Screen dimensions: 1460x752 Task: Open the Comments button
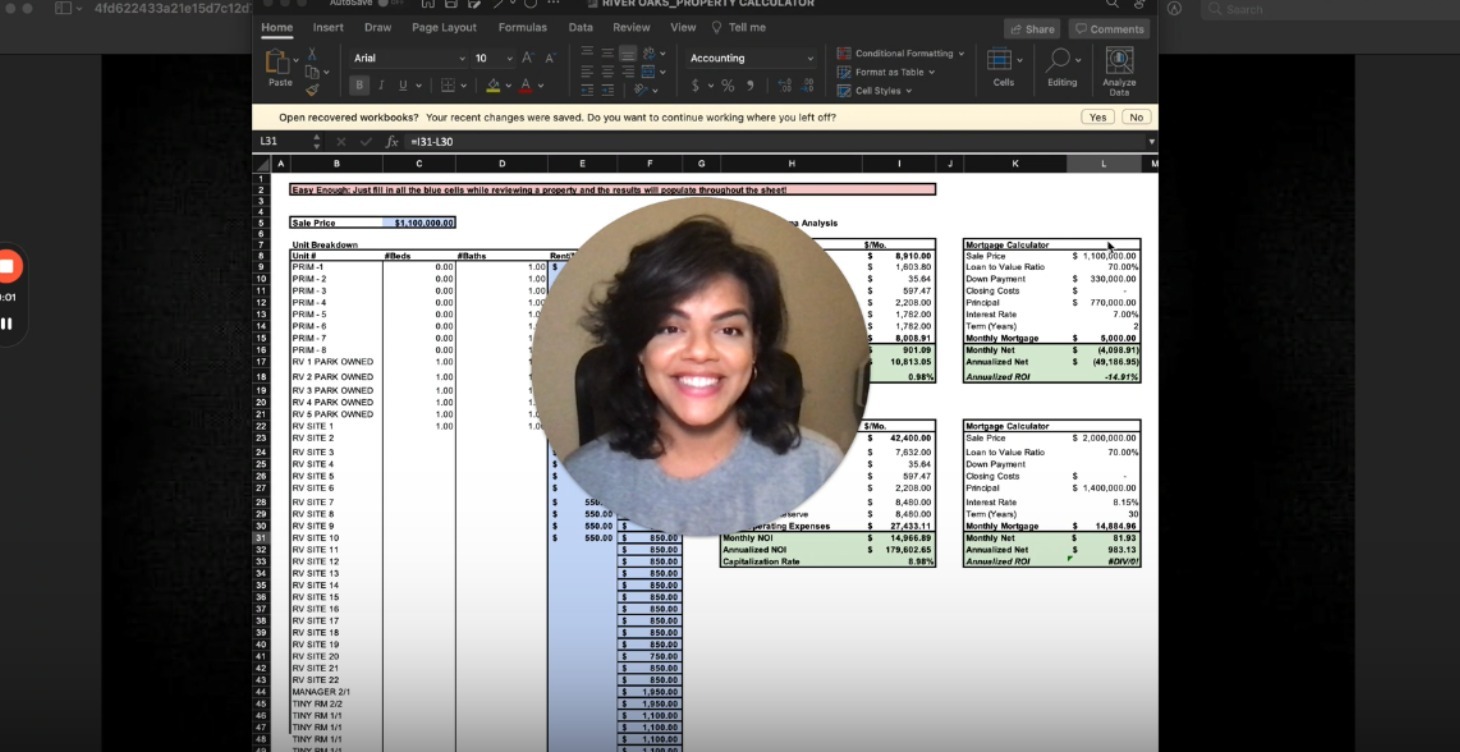point(1108,29)
